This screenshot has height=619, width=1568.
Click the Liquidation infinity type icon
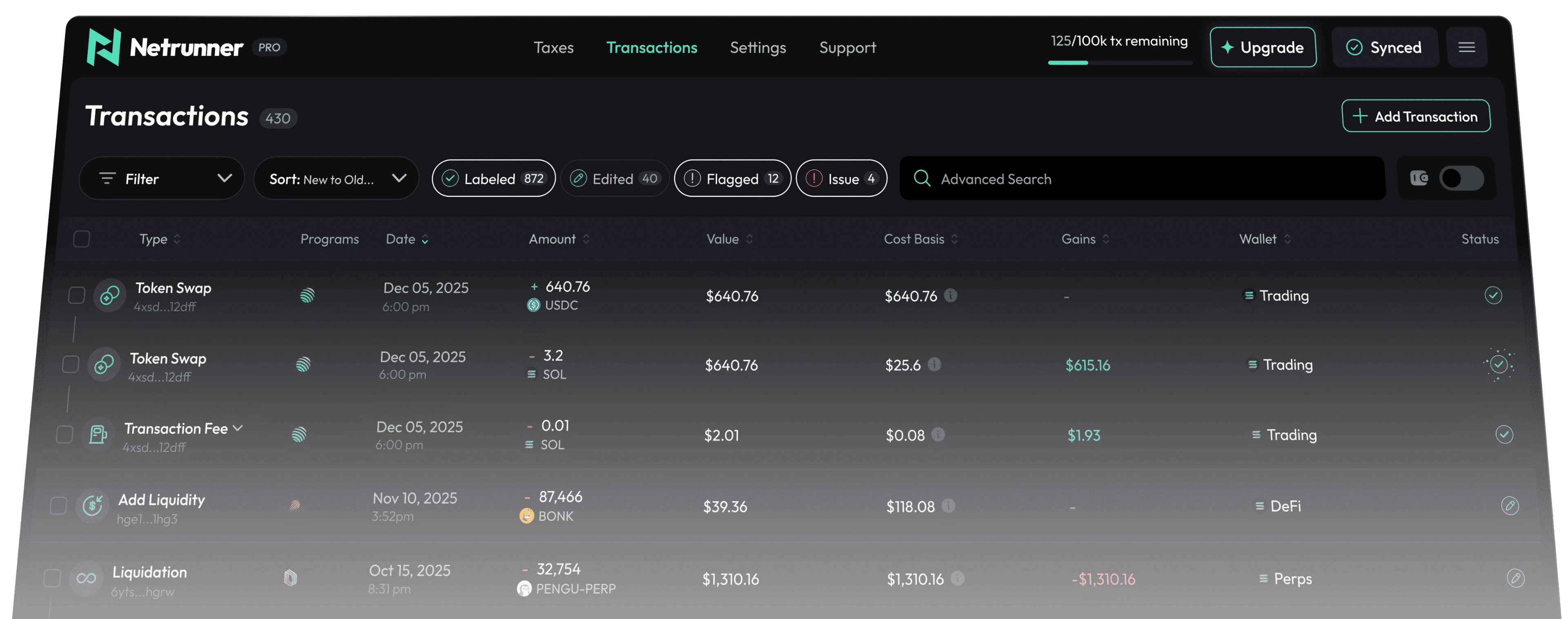(x=86, y=578)
